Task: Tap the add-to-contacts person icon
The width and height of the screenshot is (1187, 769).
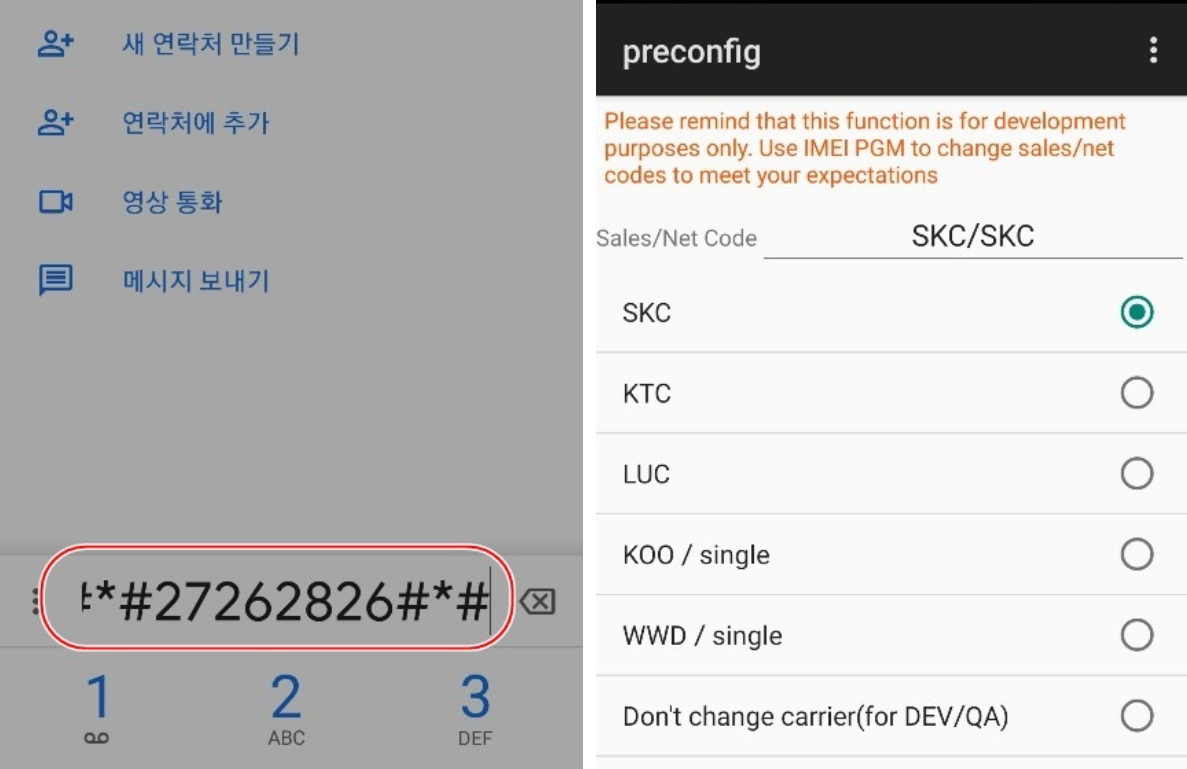Action: [x=55, y=122]
